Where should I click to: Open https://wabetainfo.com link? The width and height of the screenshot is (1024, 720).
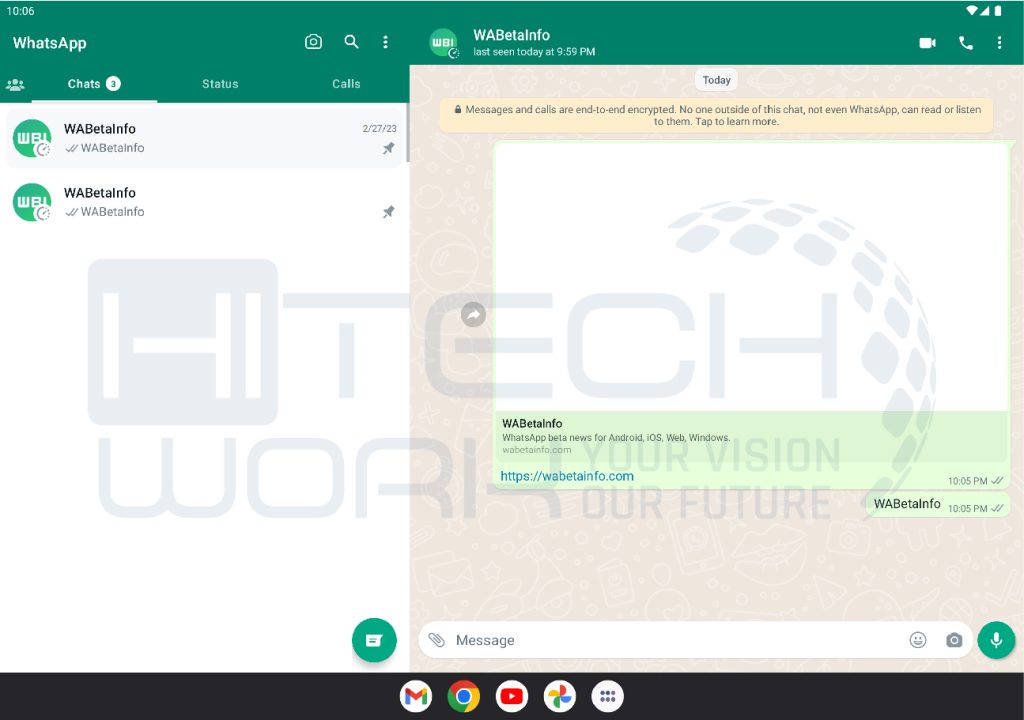[x=567, y=476]
